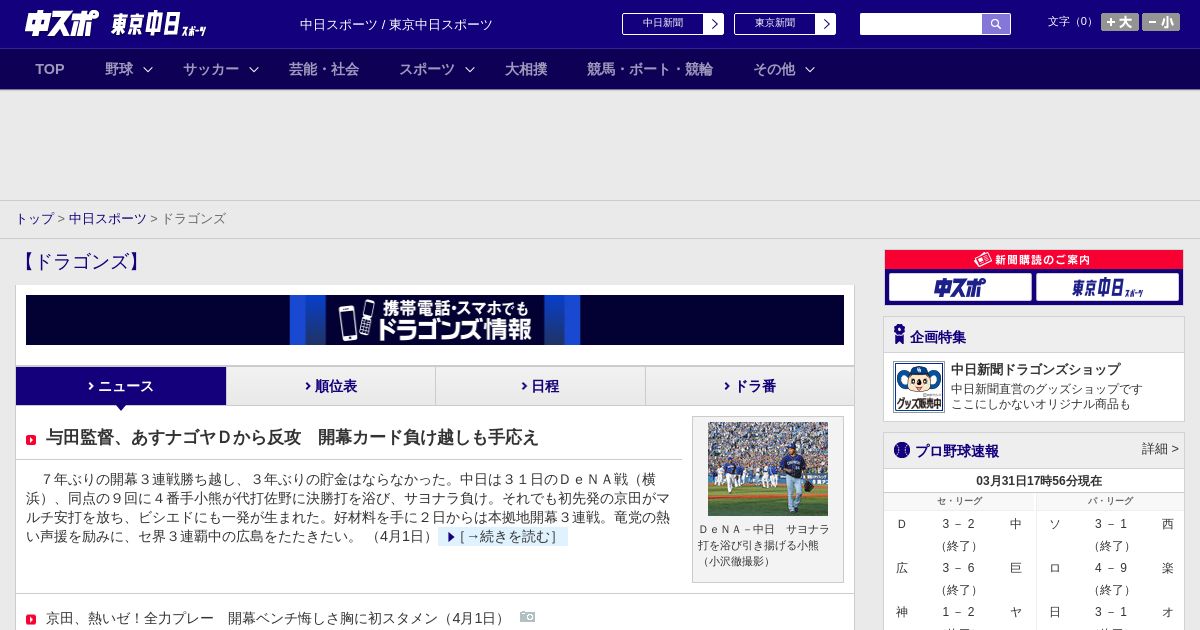Switch to ドラ番 tab
1200x630 pixels.
750,386
